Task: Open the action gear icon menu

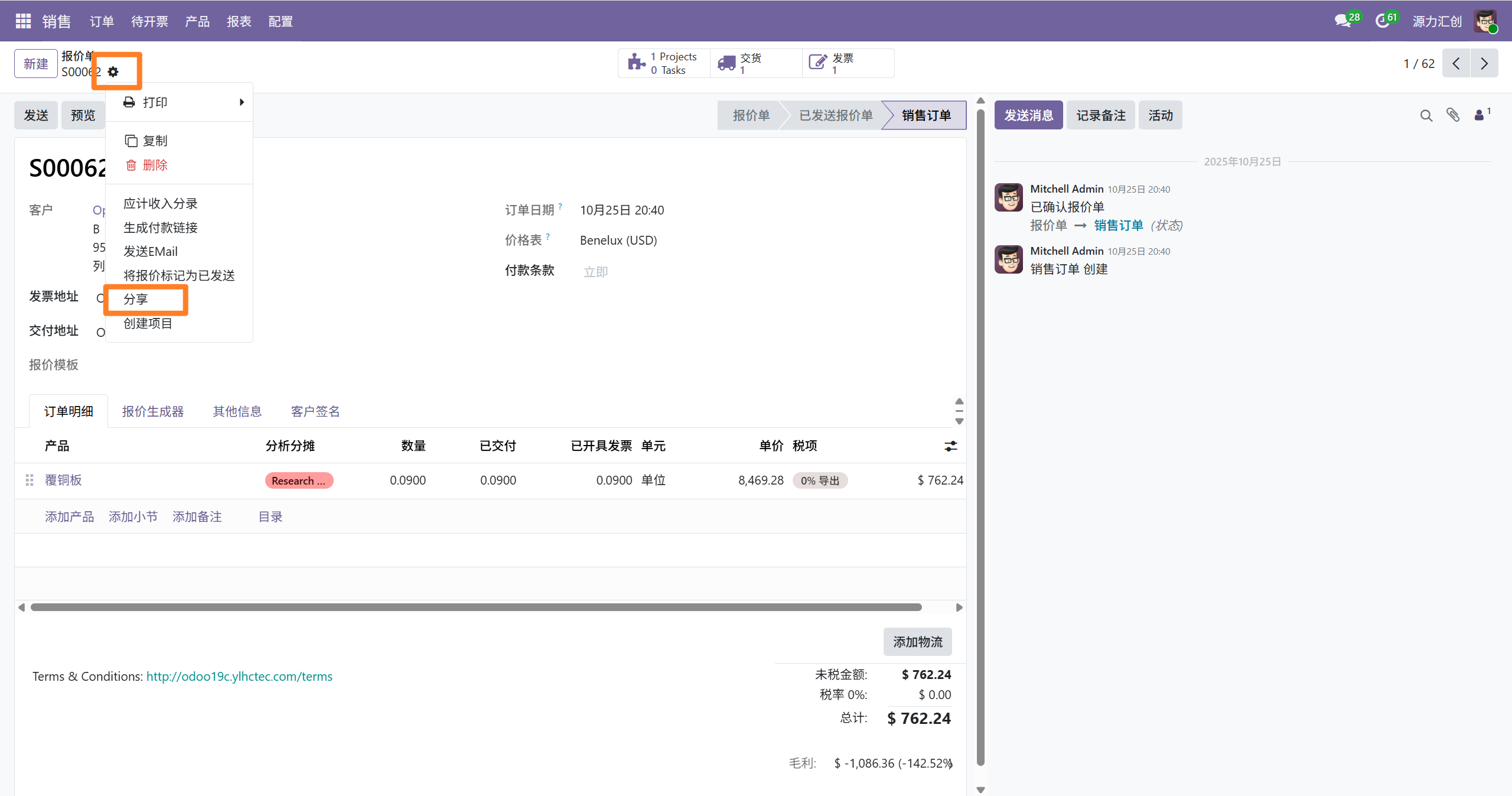Action: (114, 72)
